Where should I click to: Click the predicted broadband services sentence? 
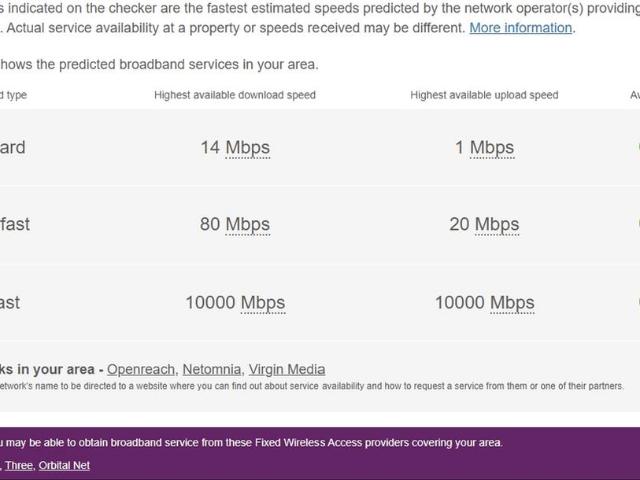tap(160, 65)
